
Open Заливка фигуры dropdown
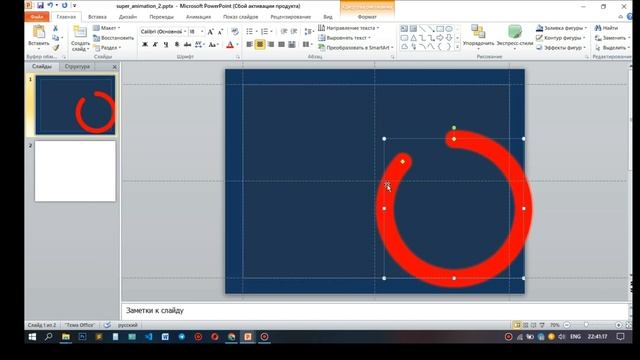(x=562, y=28)
